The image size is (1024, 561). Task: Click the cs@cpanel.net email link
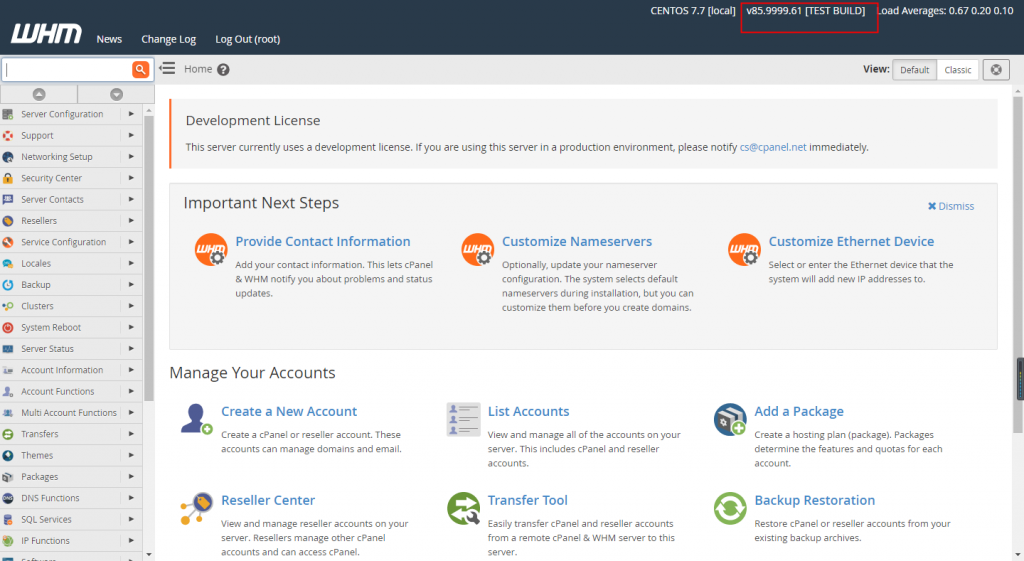point(773,147)
